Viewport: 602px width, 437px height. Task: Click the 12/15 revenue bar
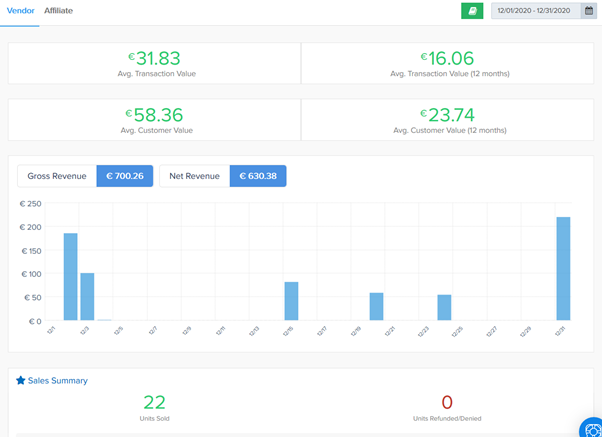tap(291, 301)
